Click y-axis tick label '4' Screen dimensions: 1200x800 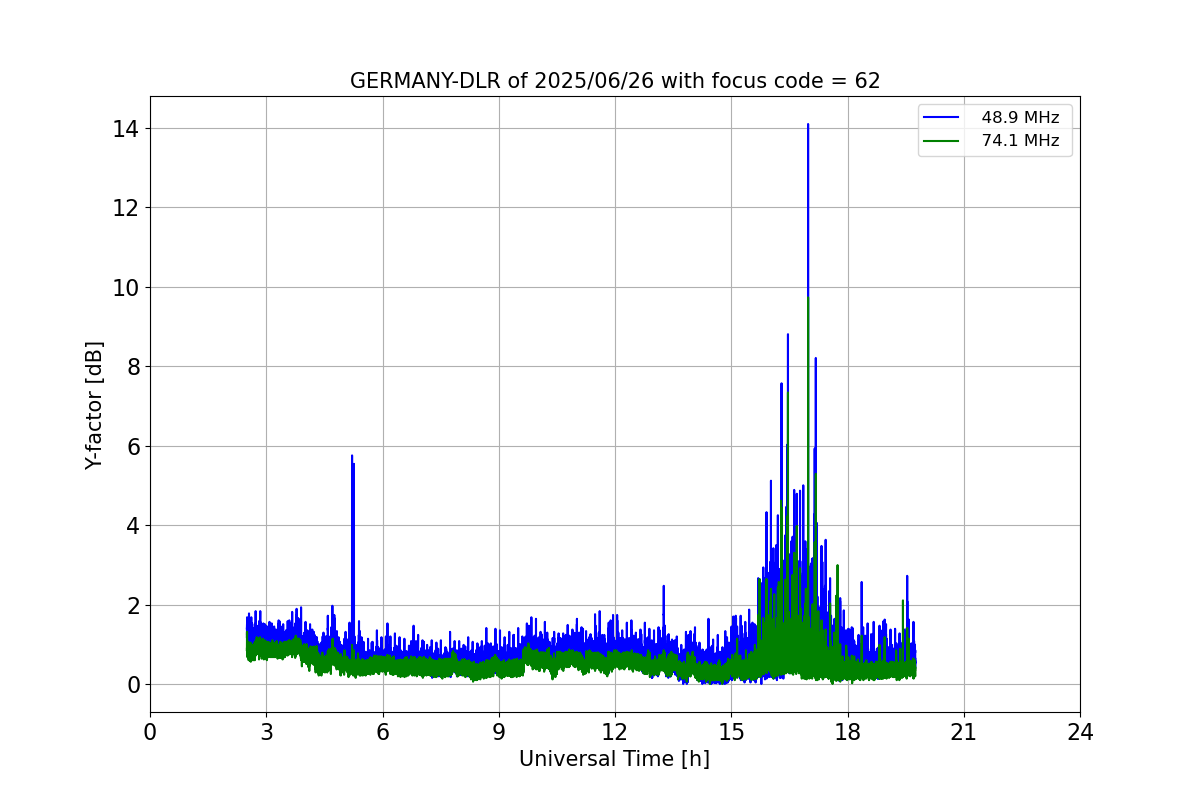click(x=134, y=525)
